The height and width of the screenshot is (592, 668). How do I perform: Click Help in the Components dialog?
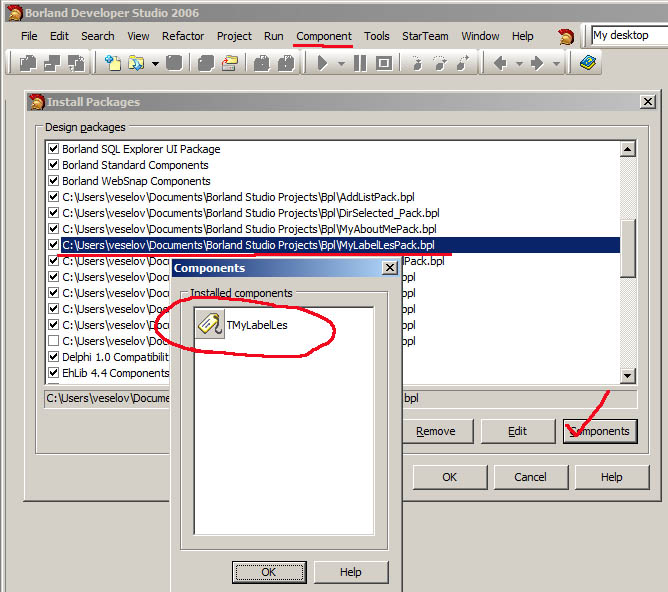click(x=351, y=572)
